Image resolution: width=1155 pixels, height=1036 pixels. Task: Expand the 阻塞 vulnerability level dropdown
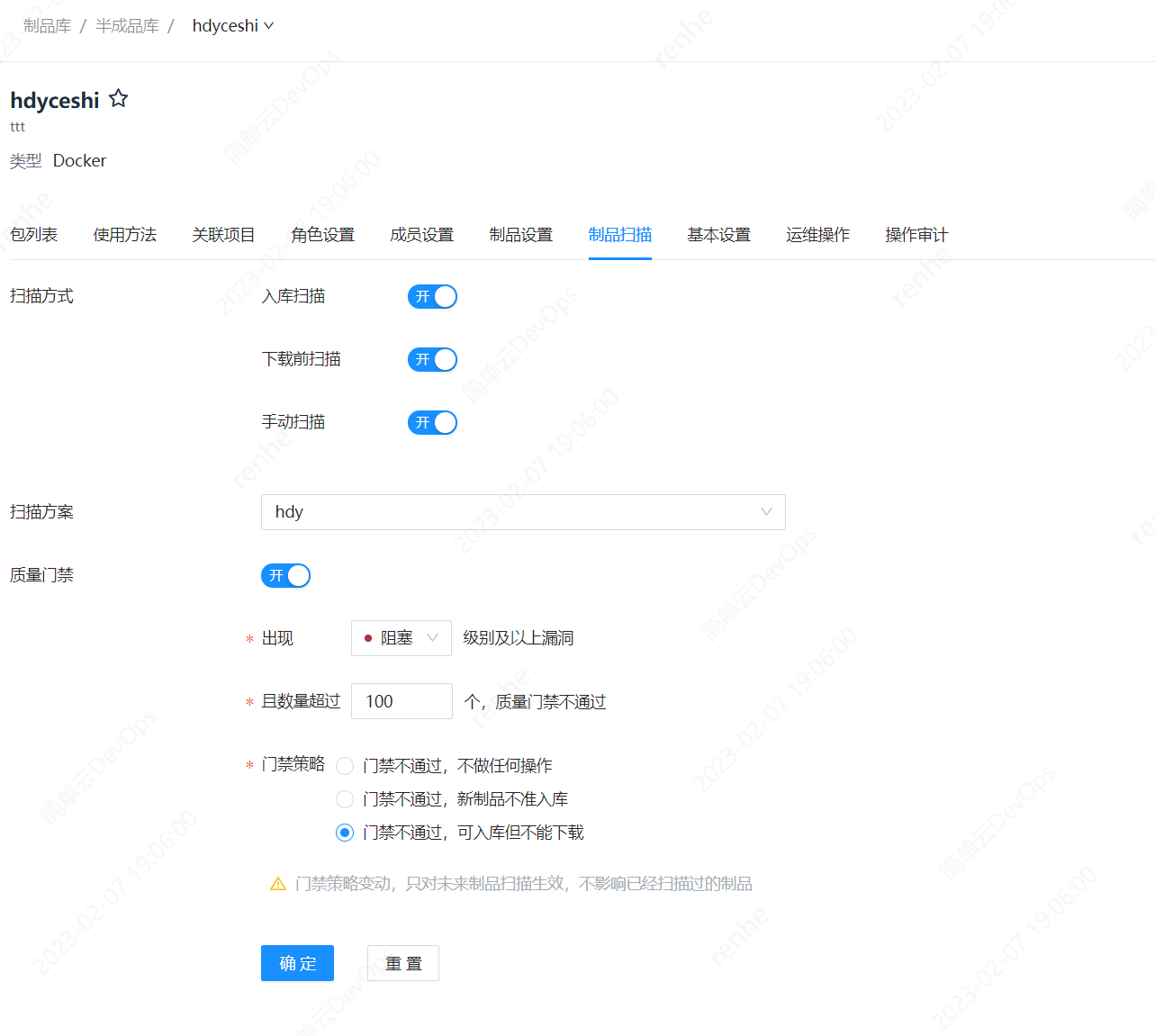click(x=401, y=638)
